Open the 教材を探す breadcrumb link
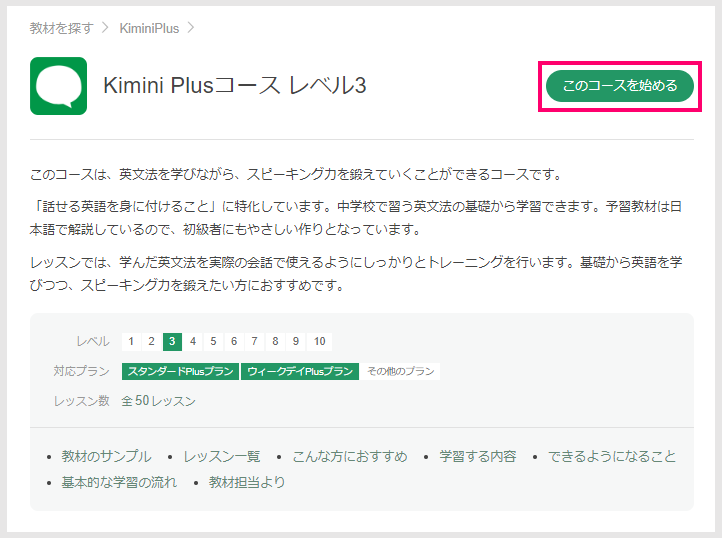The image size is (722, 538). pos(62,28)
